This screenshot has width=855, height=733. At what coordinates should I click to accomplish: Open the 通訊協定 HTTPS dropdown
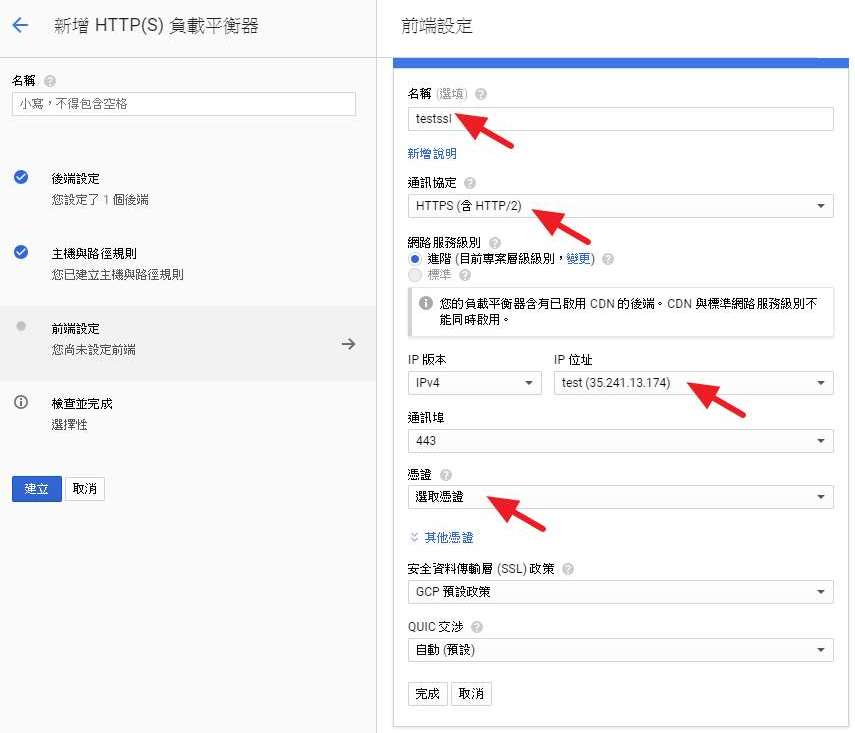620,206
